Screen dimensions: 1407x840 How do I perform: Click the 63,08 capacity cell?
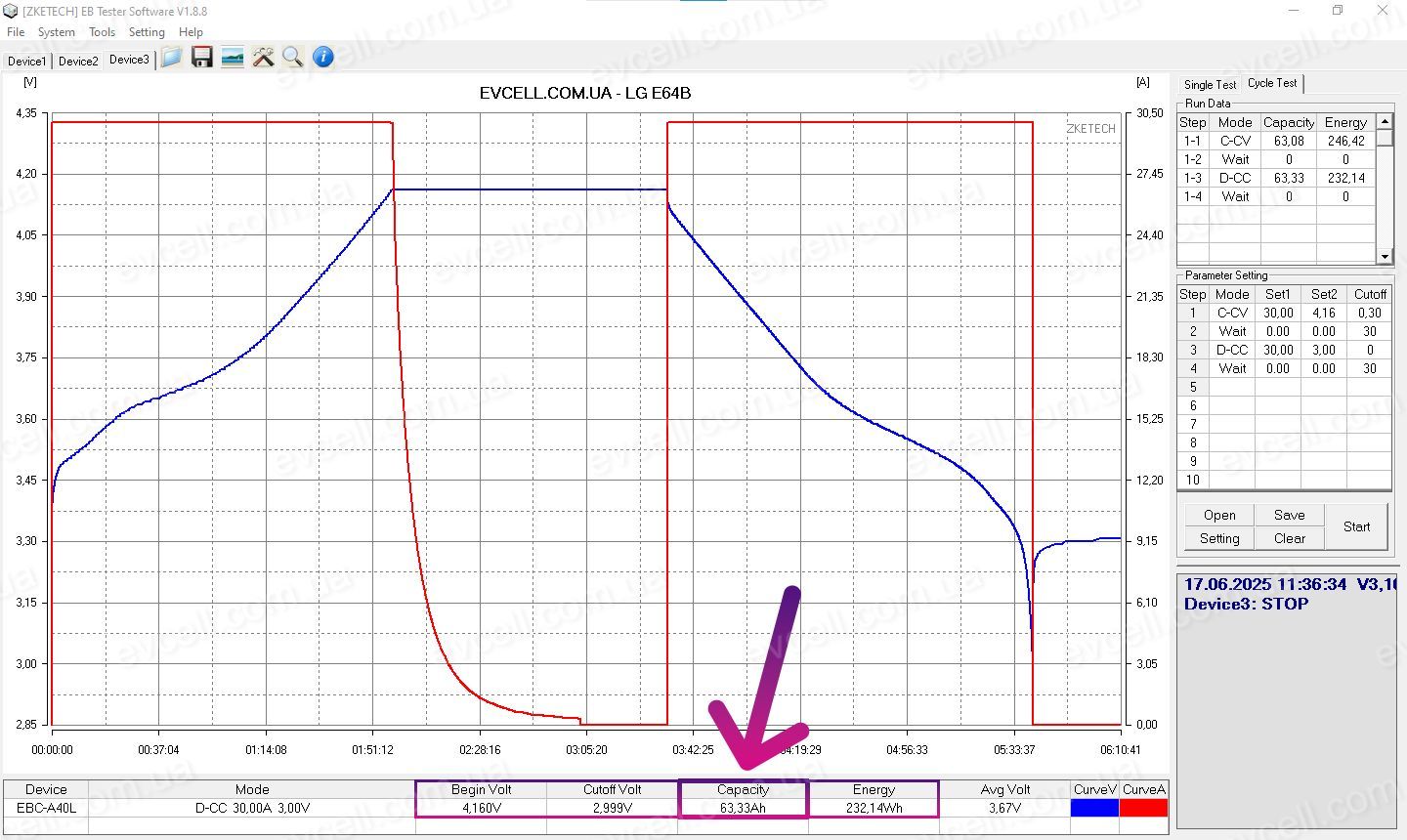[x=1289, y=141]
